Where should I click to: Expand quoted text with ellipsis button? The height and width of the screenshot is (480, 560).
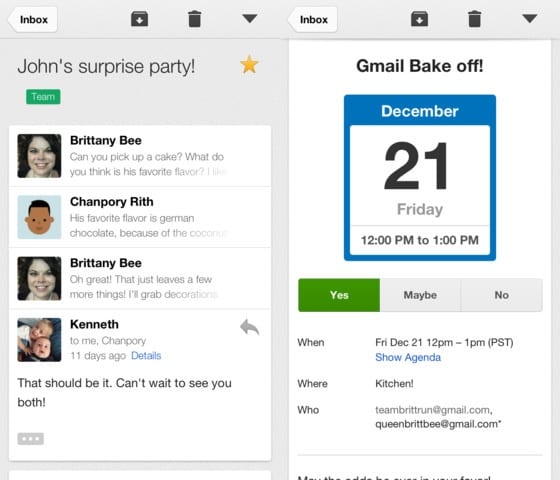point(31,439)
